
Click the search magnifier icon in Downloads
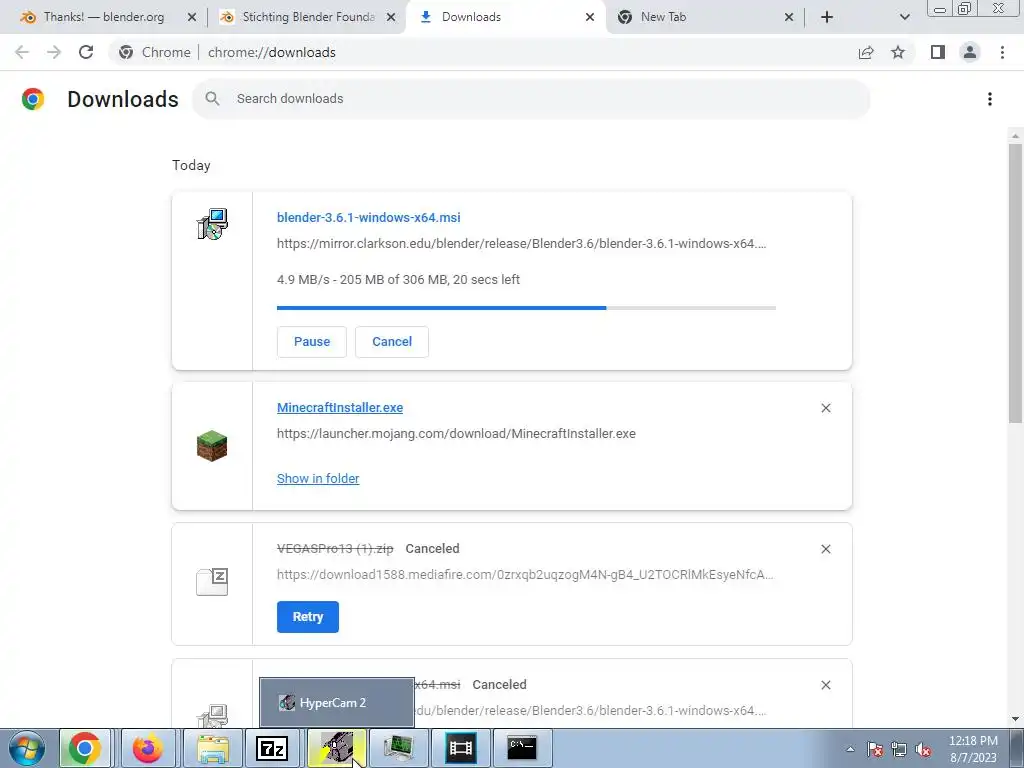coord(212,99)
